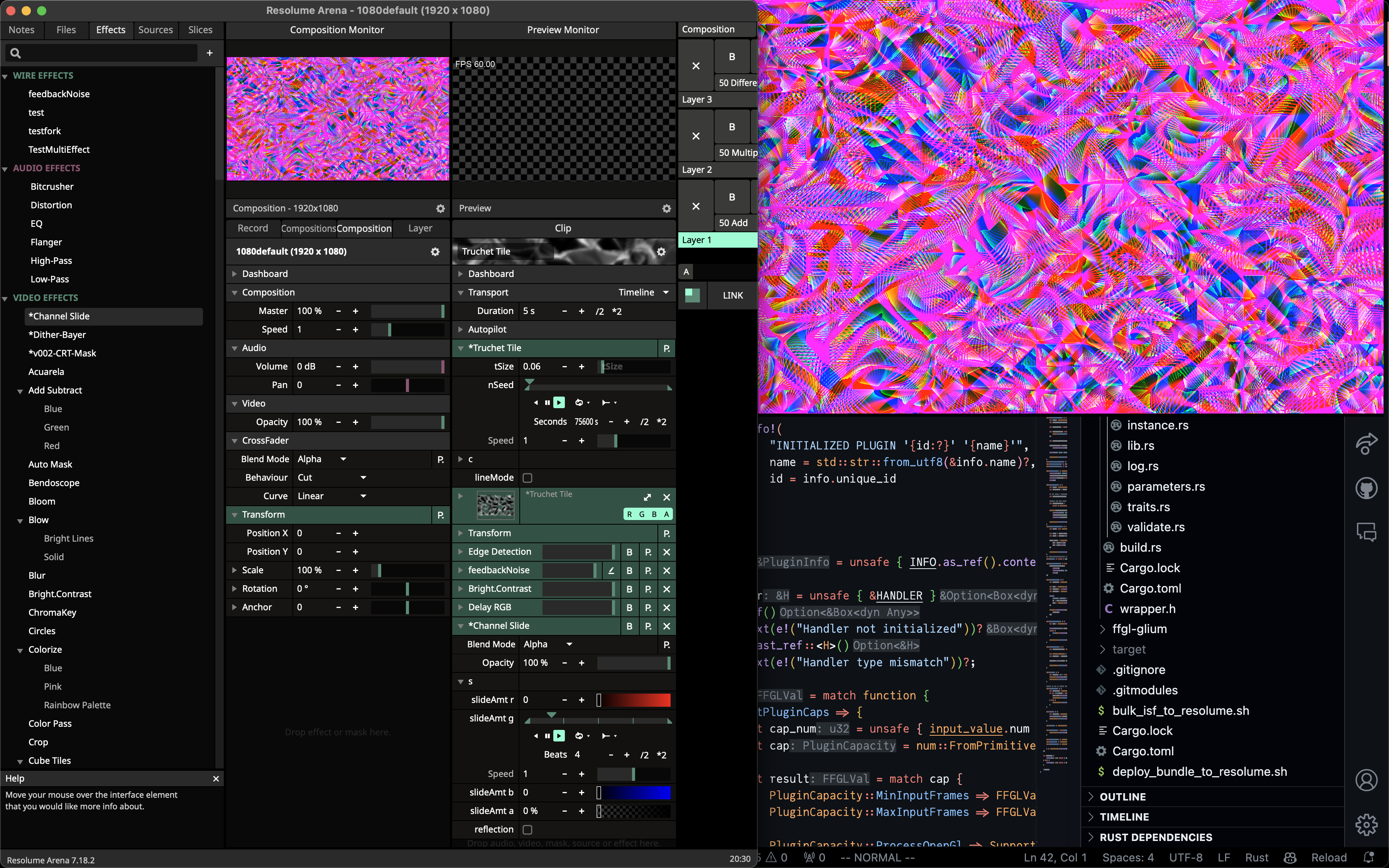Screen dimensions: 1389x868
Task: Double the Duration with *2 button
Action: point(617,311)
